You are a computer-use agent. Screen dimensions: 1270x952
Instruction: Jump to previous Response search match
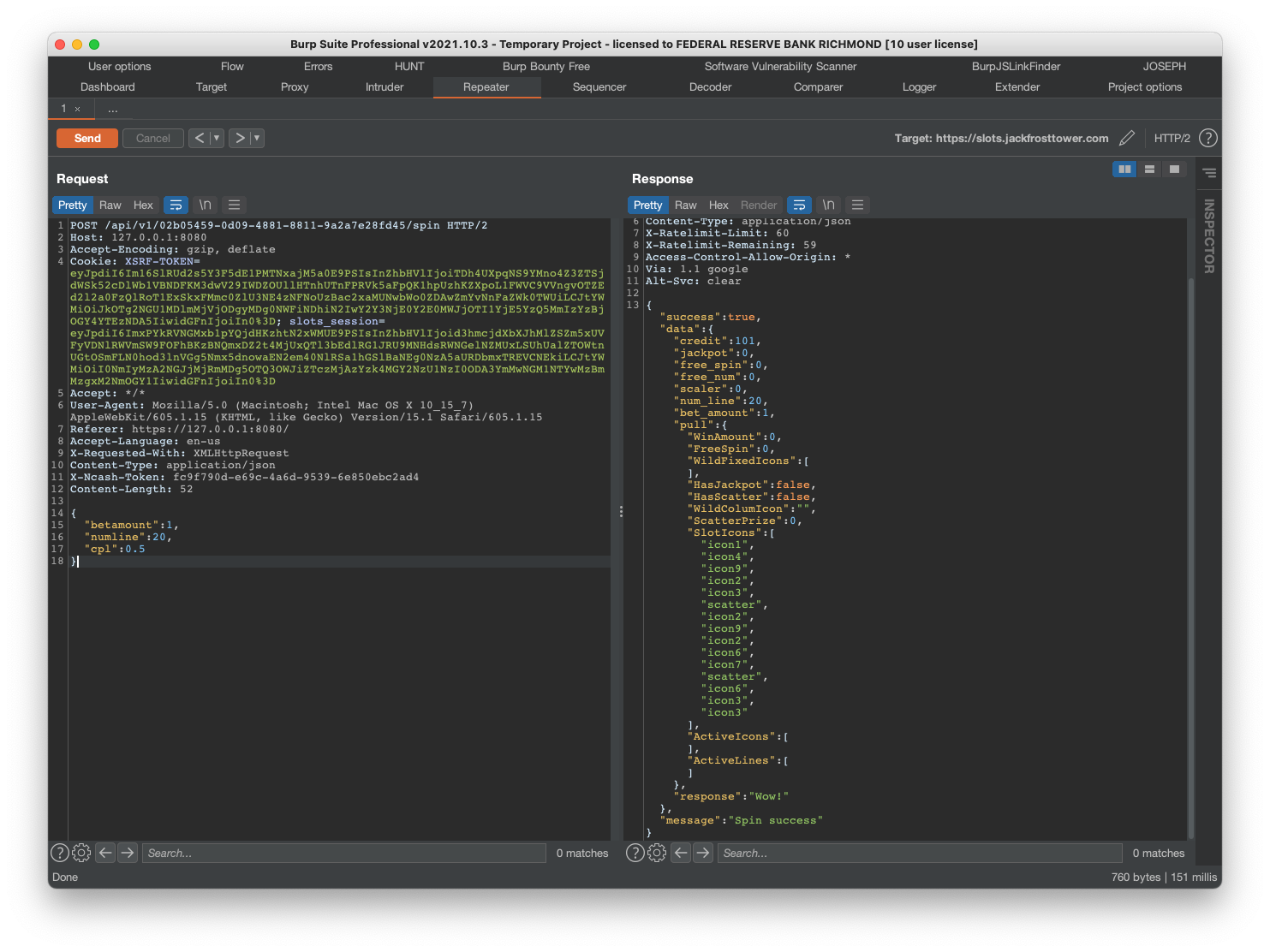(681, 853)
